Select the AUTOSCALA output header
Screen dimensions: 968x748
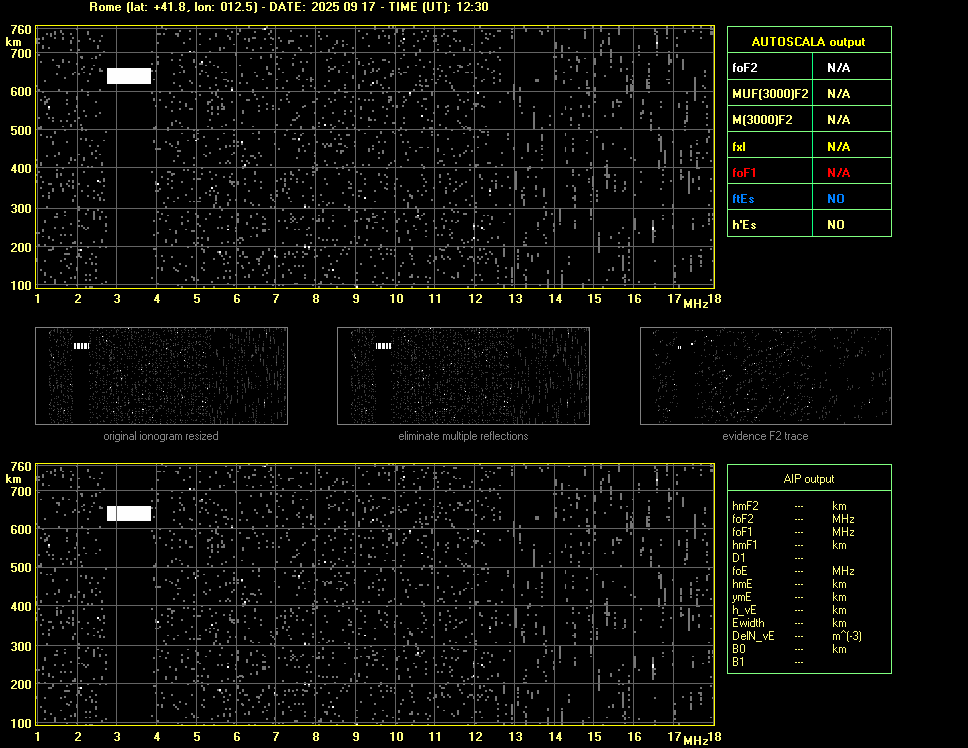808,41
